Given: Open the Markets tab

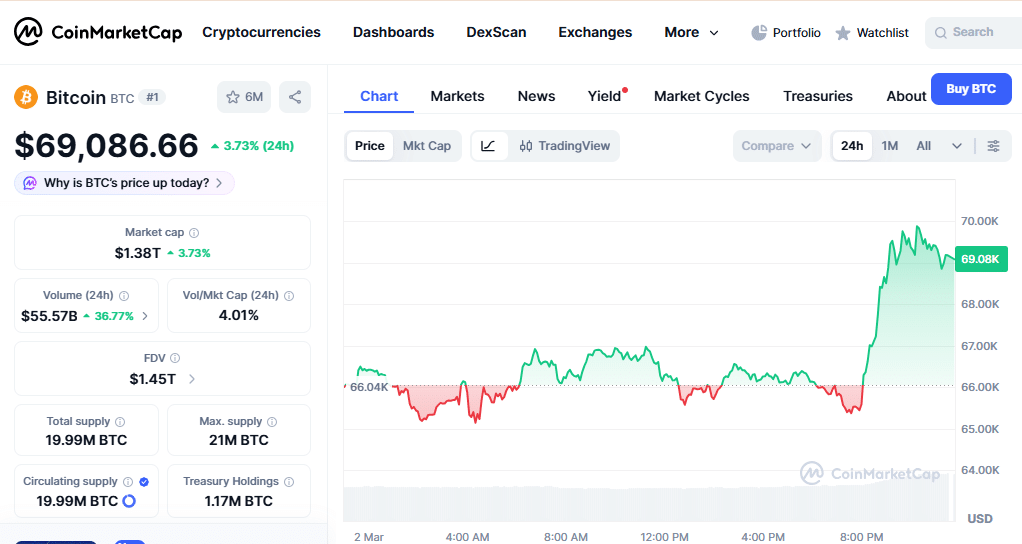Looking at the screenshot, I should (x=458, y=96).
